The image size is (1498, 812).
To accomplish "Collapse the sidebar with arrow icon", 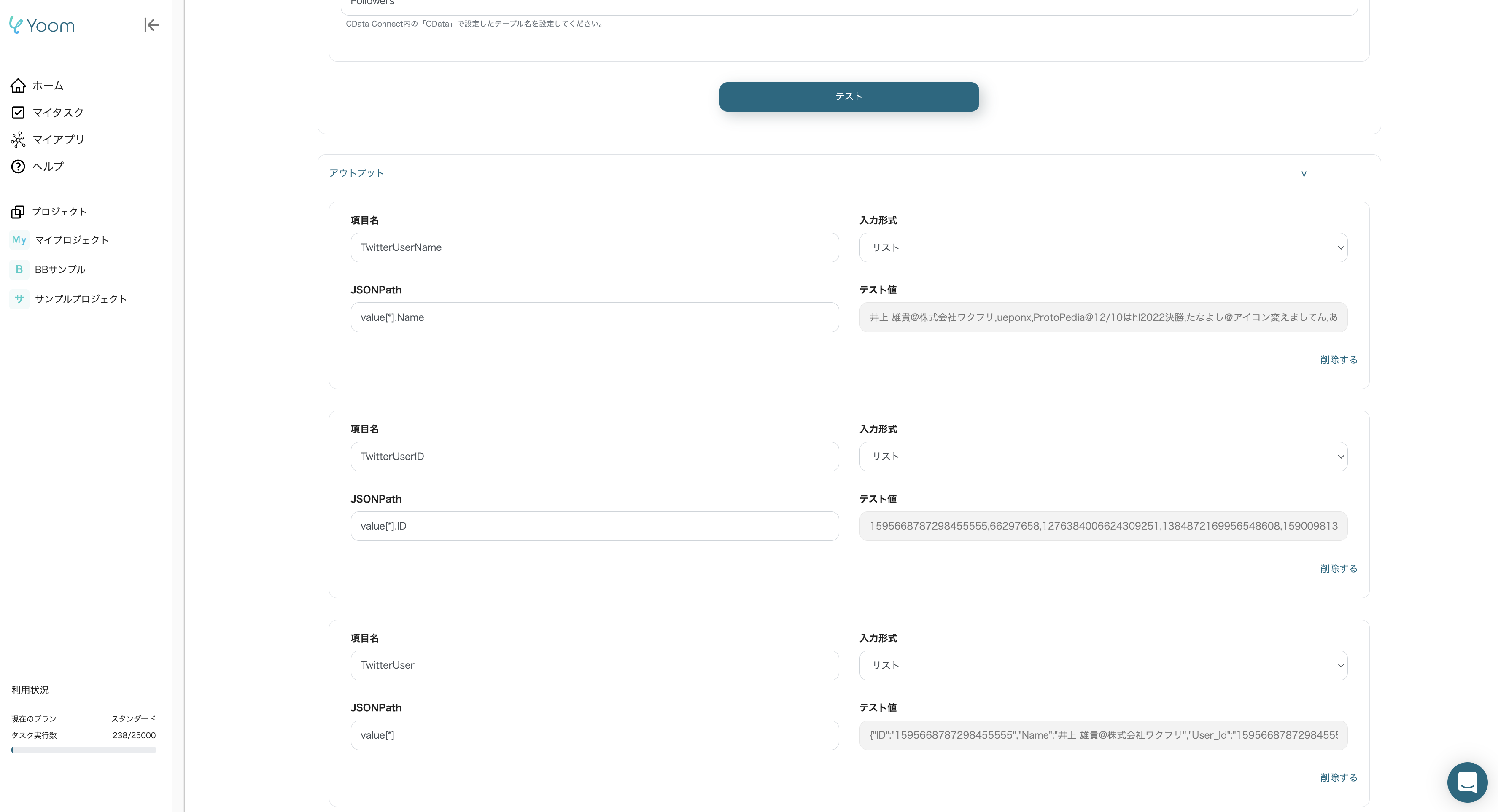I will 151,25.
